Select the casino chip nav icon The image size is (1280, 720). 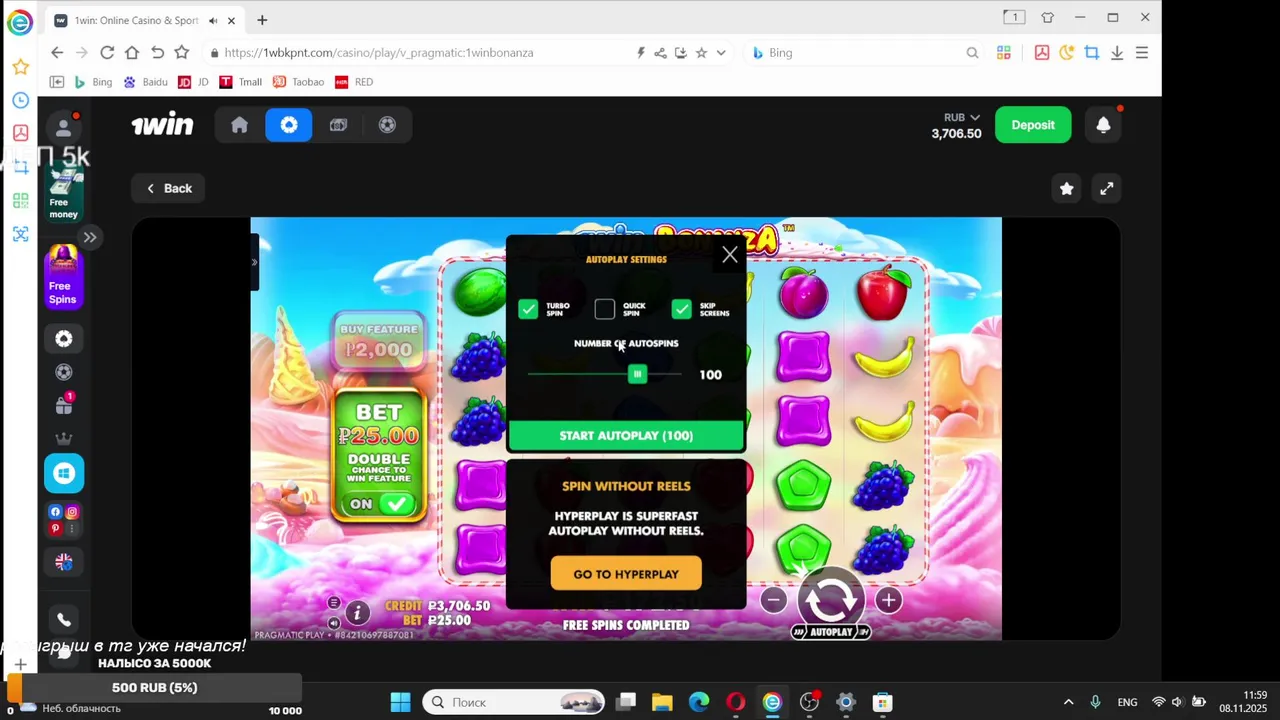click(x=289, y=125)
